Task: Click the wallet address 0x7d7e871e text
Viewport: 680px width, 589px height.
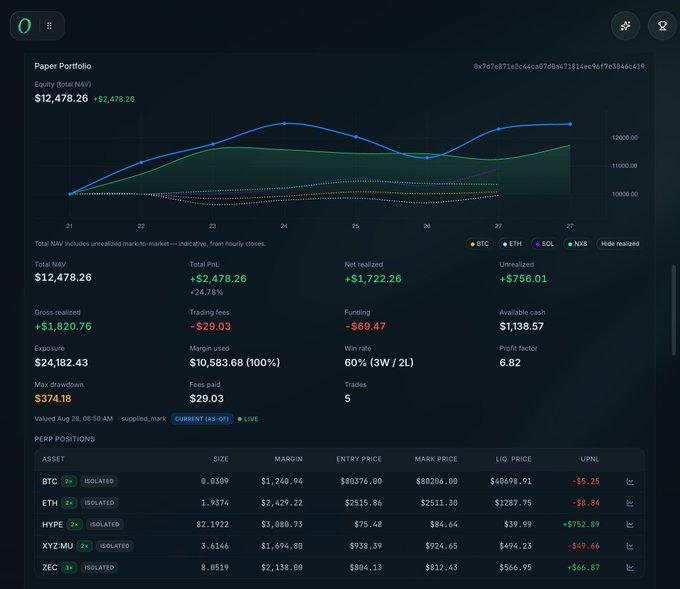Action: pos(559,66)
